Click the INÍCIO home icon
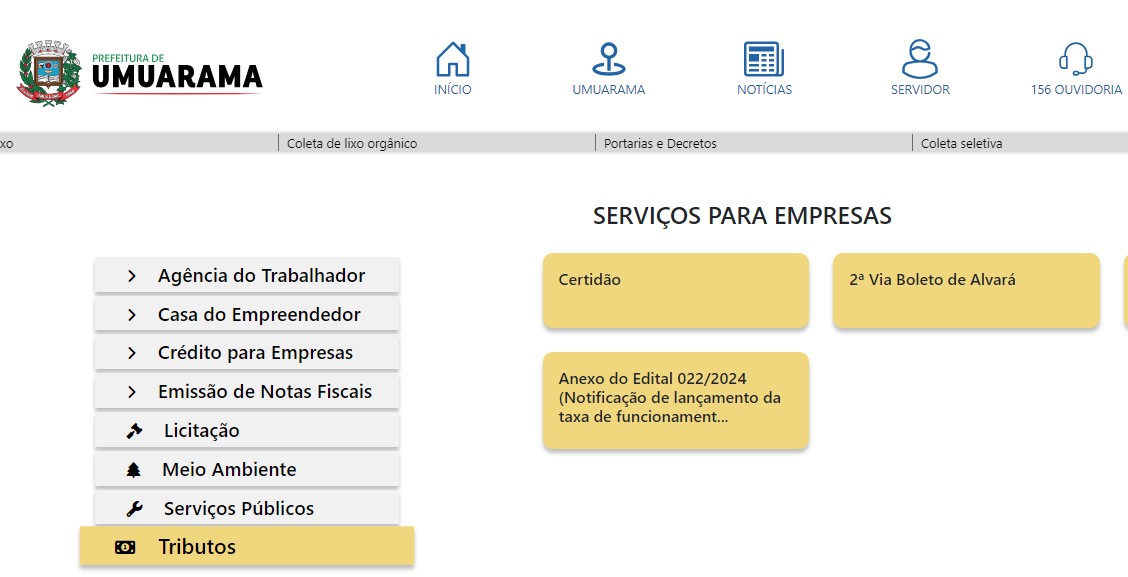Screen dimensions: 1128x577 pos(453,58)
